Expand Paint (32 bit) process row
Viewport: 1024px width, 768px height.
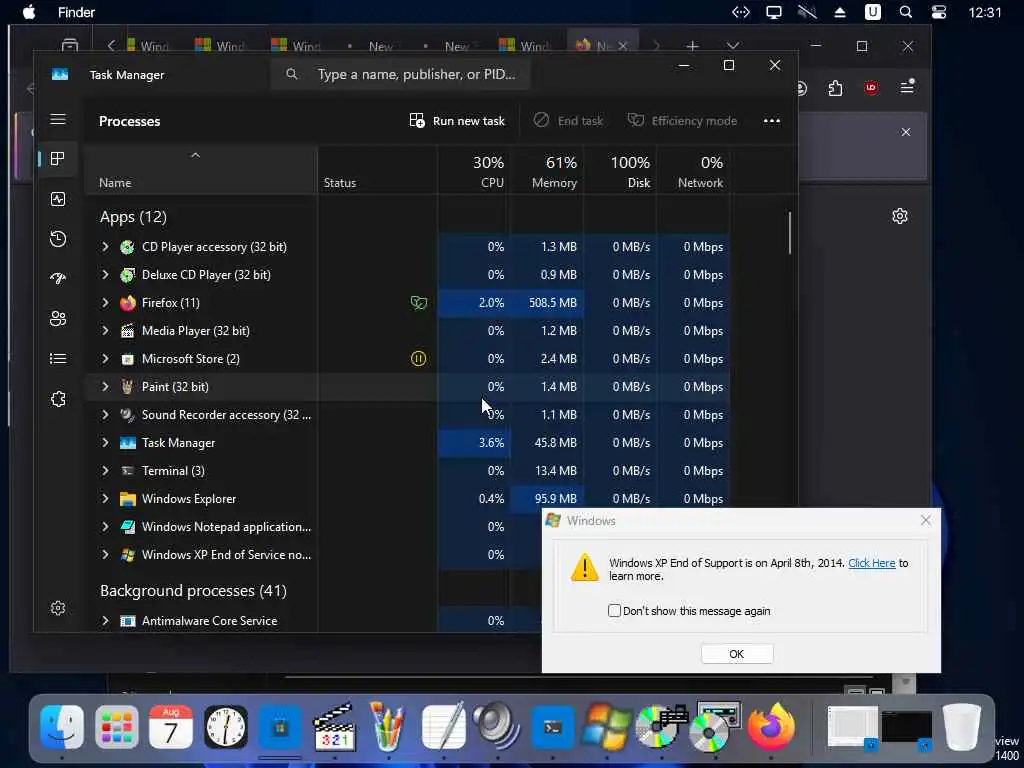[105, 387]
